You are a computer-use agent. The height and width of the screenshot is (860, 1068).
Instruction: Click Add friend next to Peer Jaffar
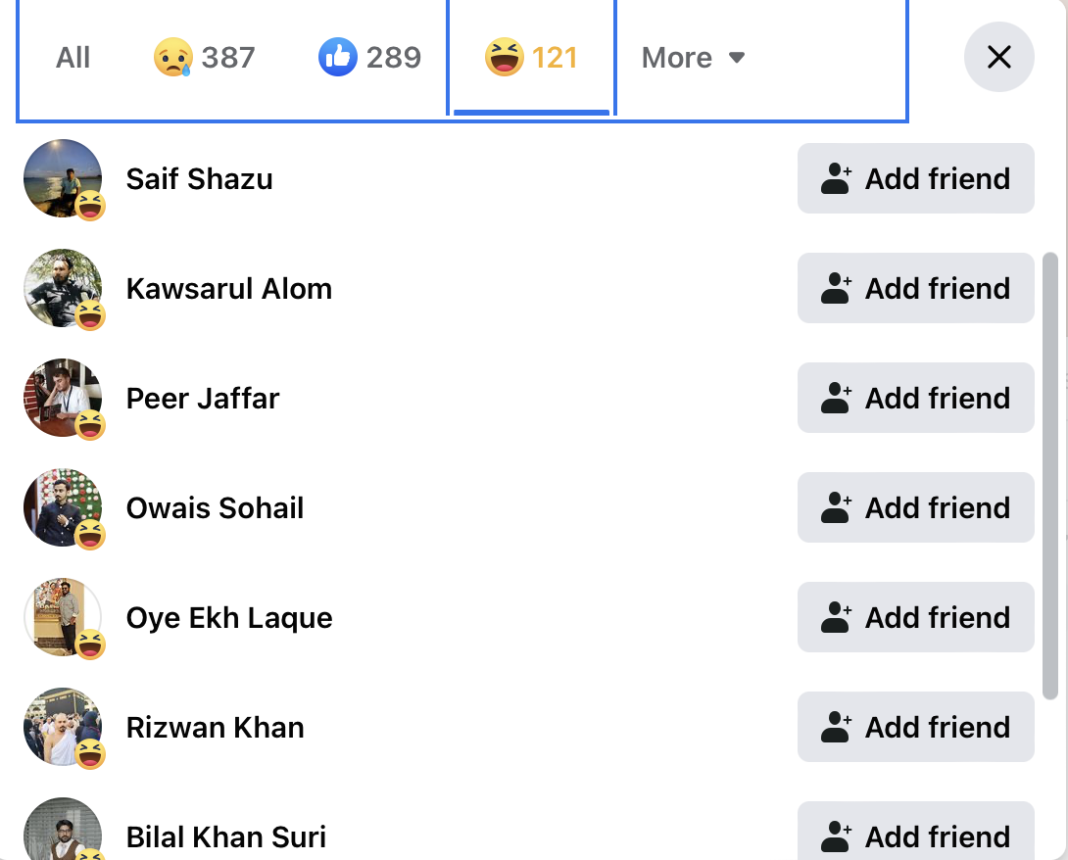tap(915, 398)
